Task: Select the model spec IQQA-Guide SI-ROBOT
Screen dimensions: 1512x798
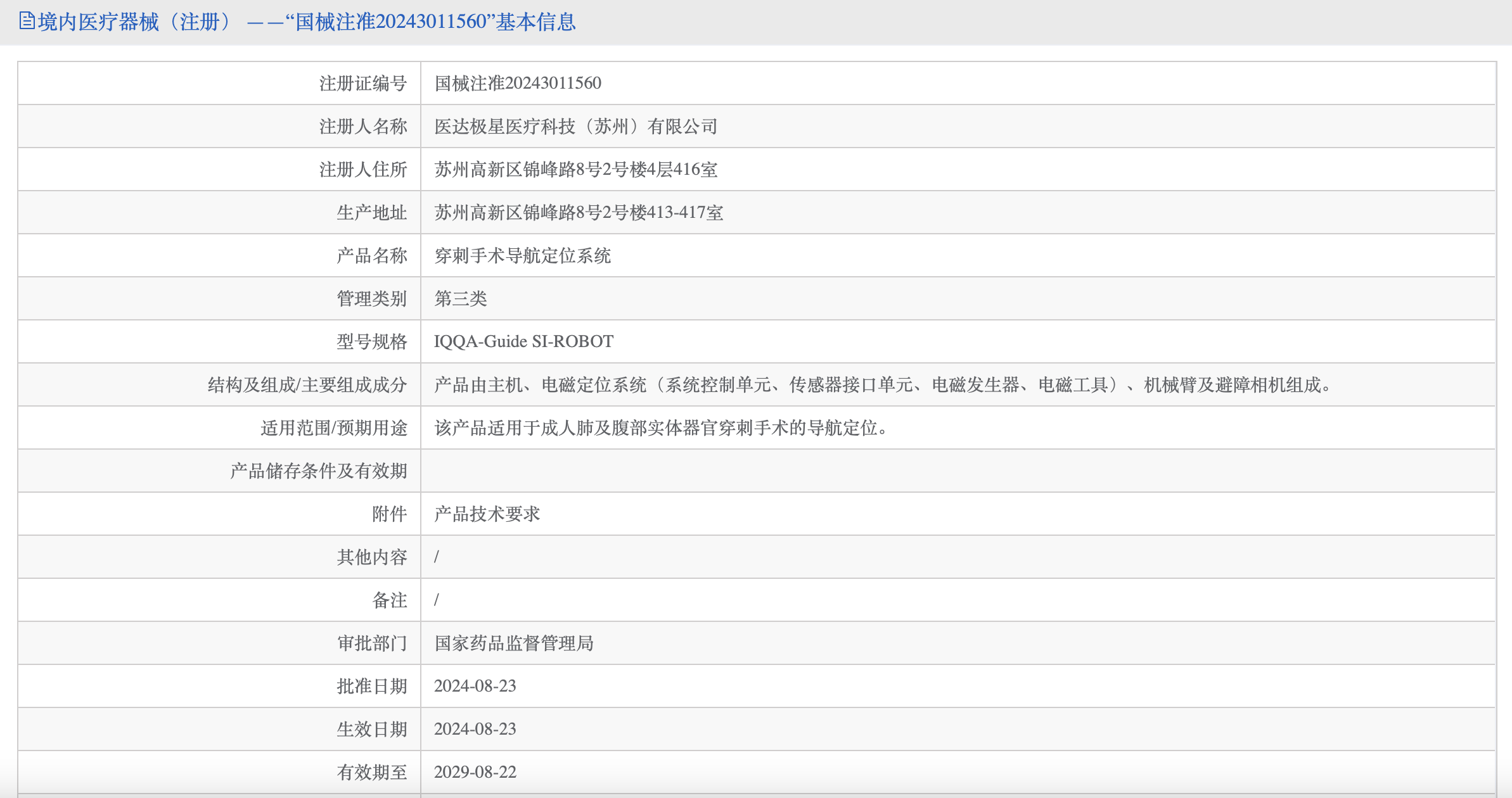Action: click(x=523, y=341)
